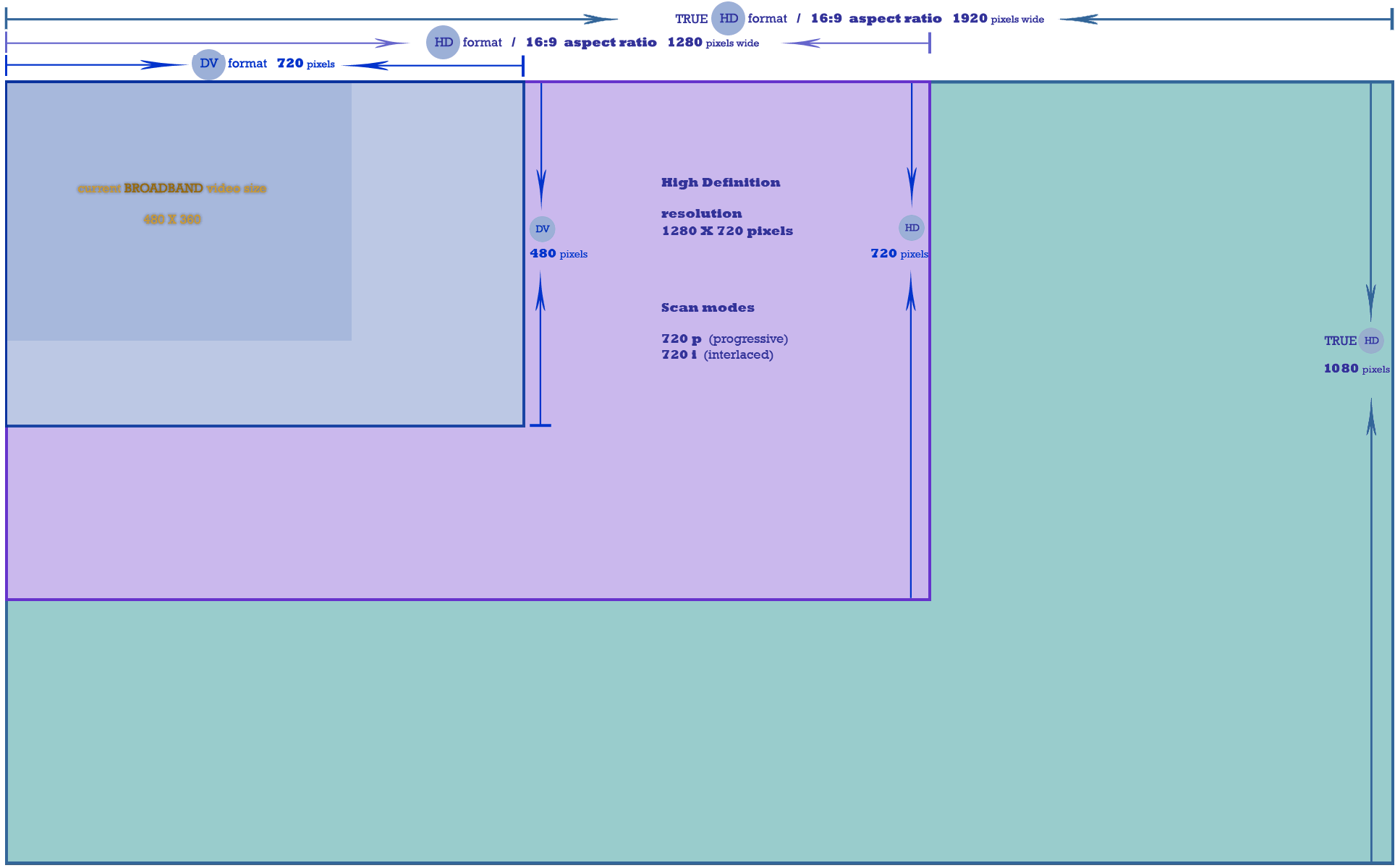Click the '720 i (interlaced)' line
This screenshot has height=868, width=1395.
coord(717,354)
